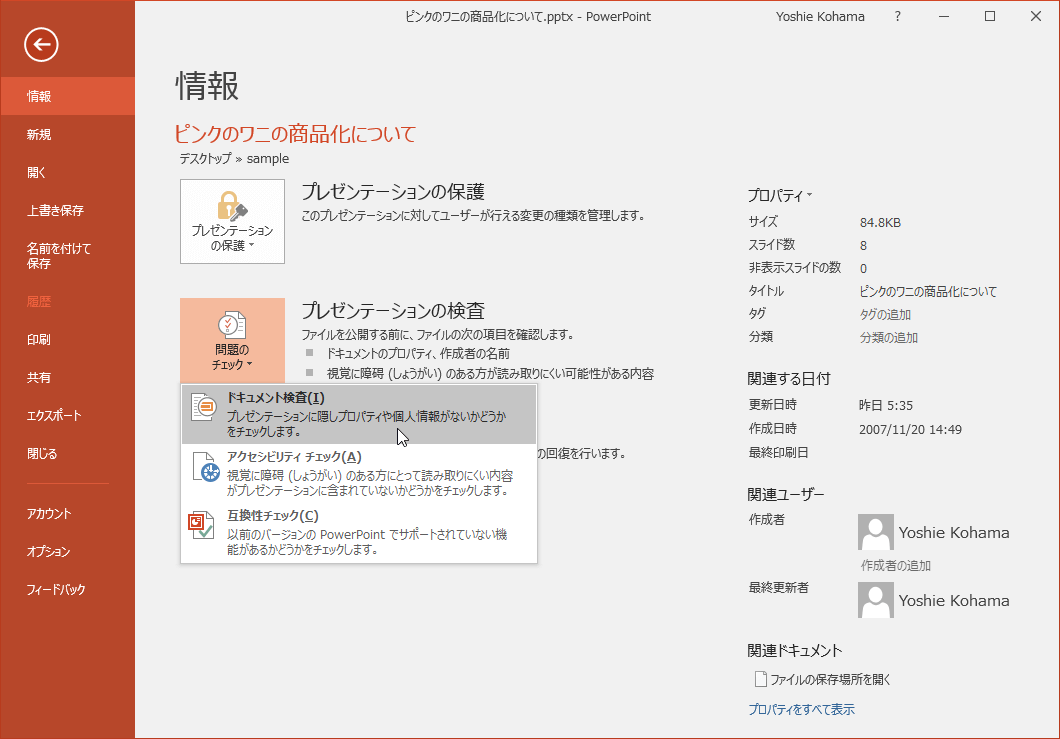Viewport: 1060px width, 739px height.
Task: Select 印刷 in the sidebar
Action: coord(38,339)
